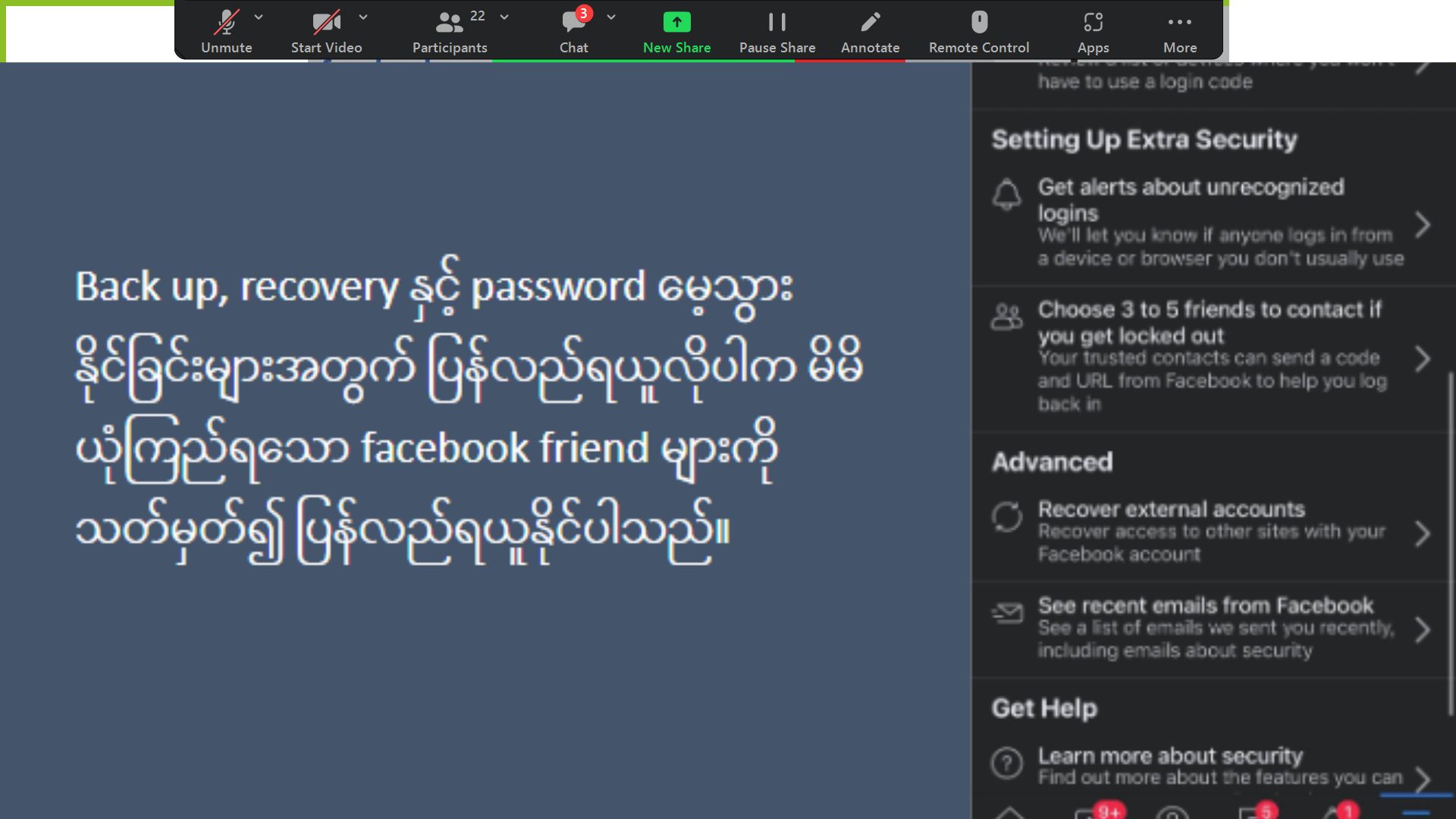Click the Start Video camera icon
This screenshot has height=819, width=1456.
326,23
